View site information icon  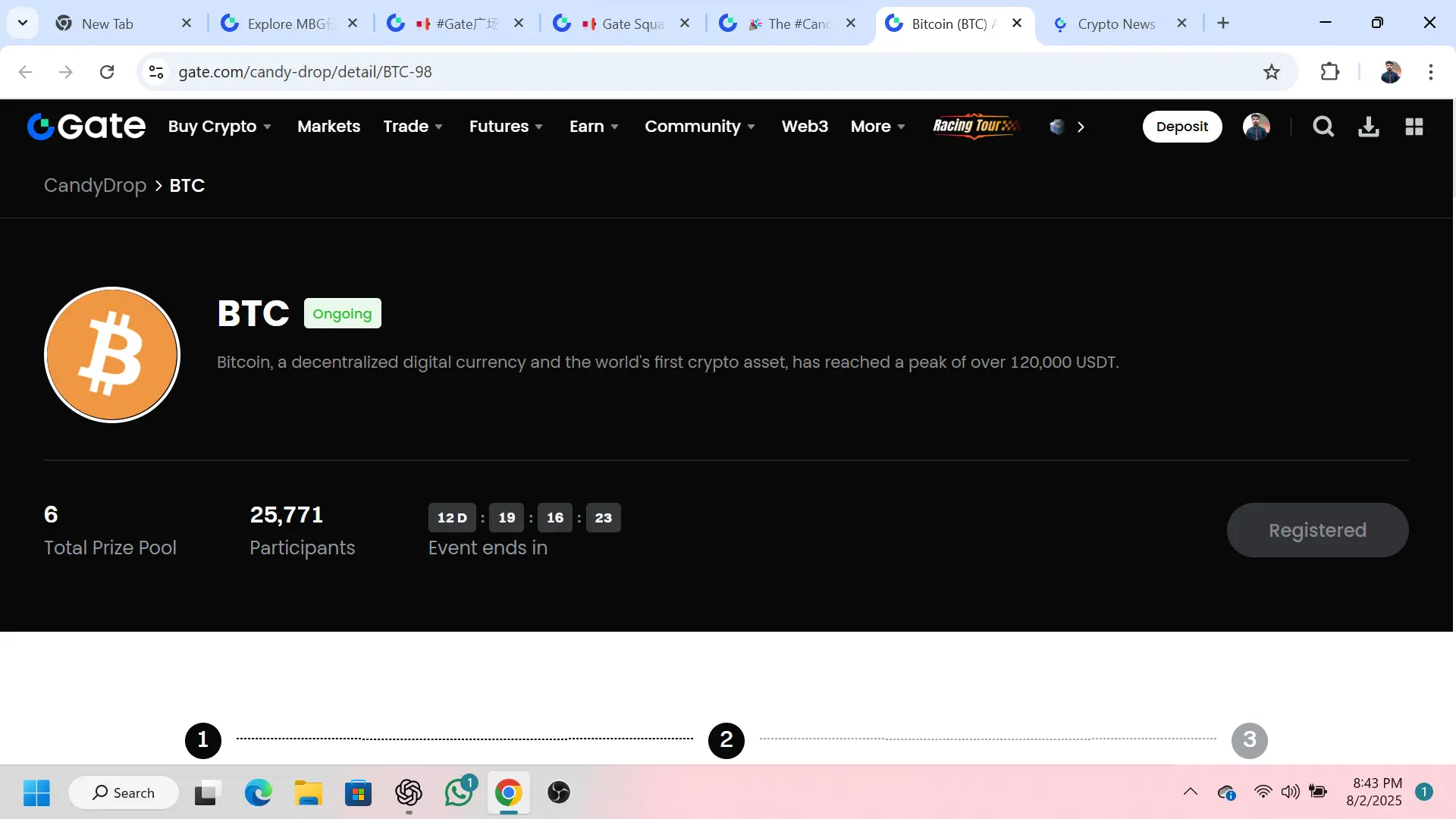[x=156, y=72]
